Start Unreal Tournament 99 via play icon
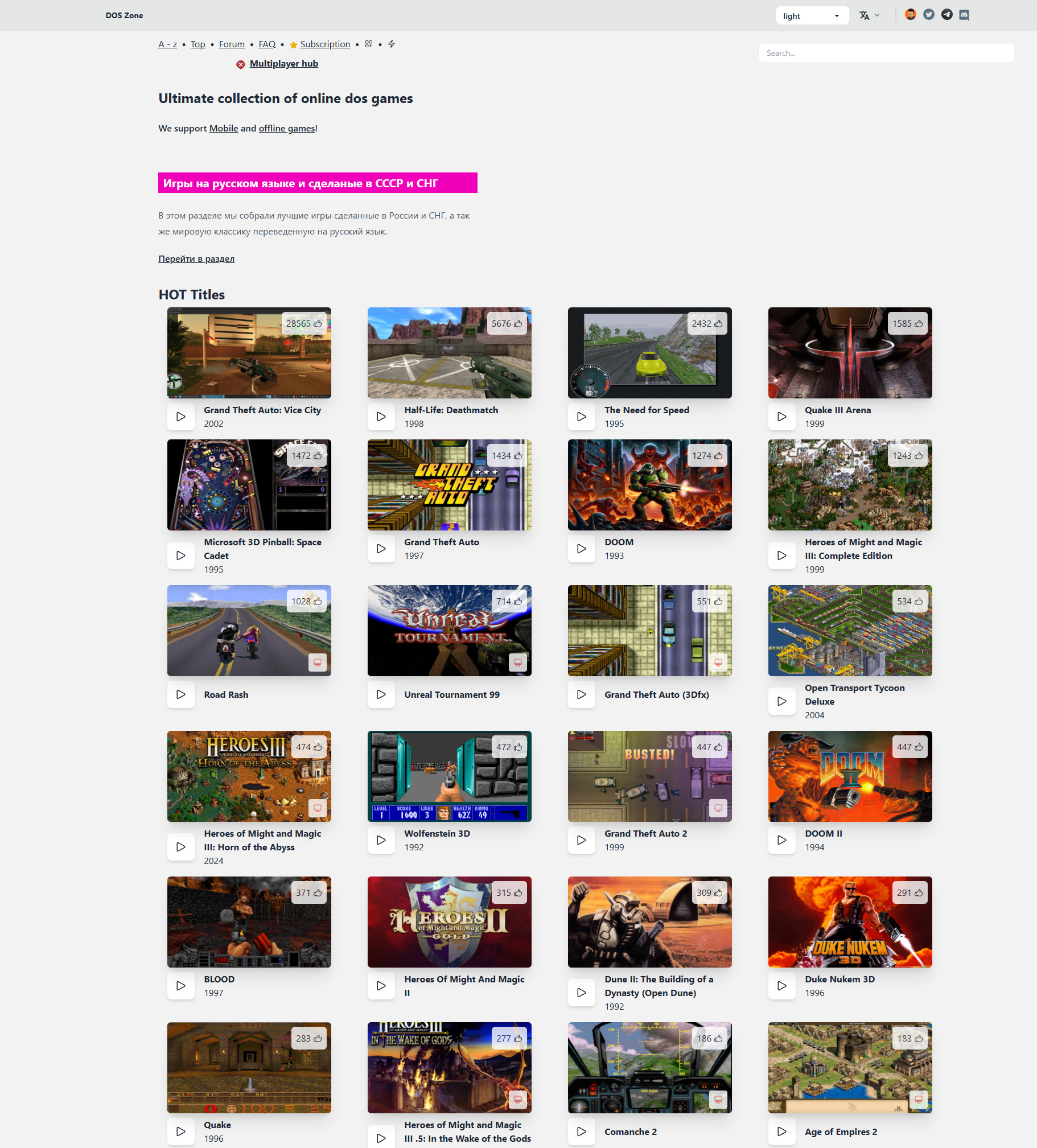The width and height of the screenshot is (1037, 1148). [x=381, y=695]
